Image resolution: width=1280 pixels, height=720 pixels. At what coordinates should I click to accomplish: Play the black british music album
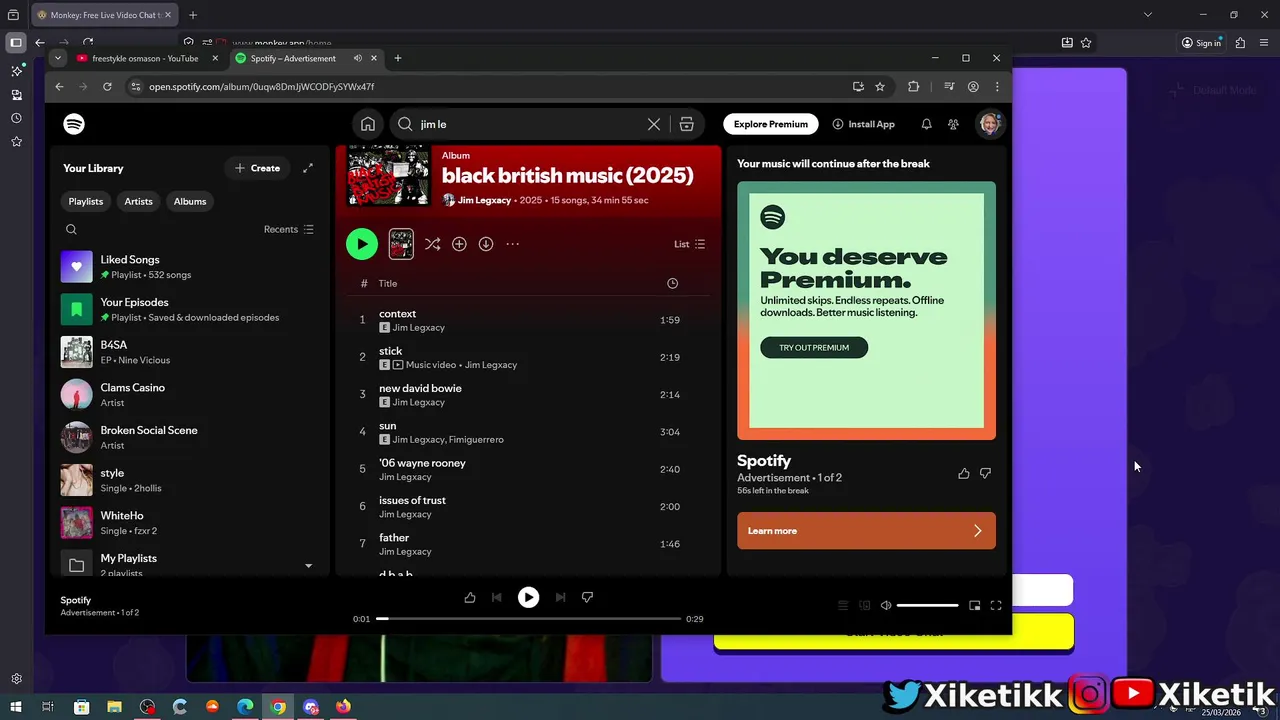pos(362,244)
